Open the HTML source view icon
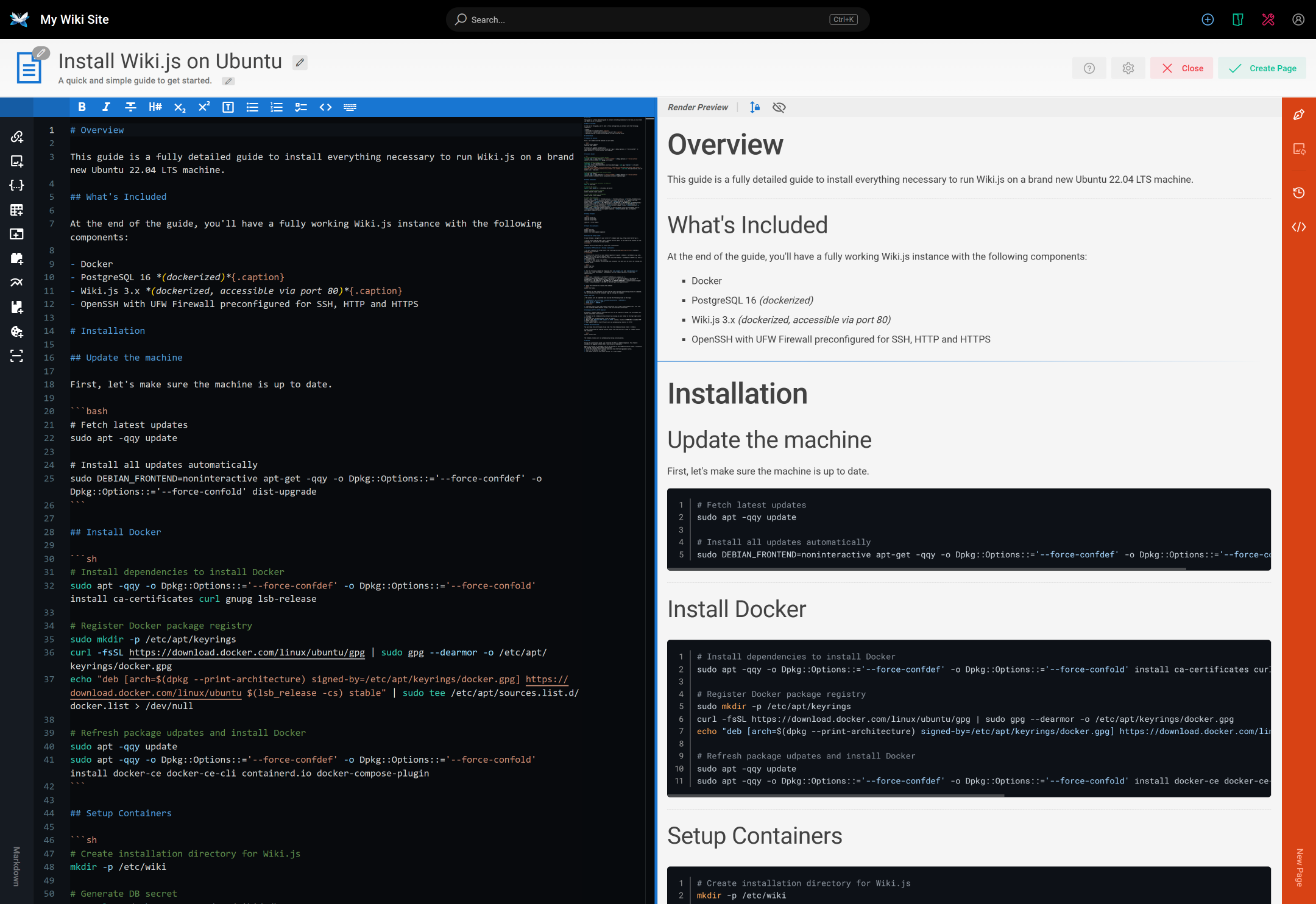This screenshot has height=904, width=1316. [x=1299, y=227]
